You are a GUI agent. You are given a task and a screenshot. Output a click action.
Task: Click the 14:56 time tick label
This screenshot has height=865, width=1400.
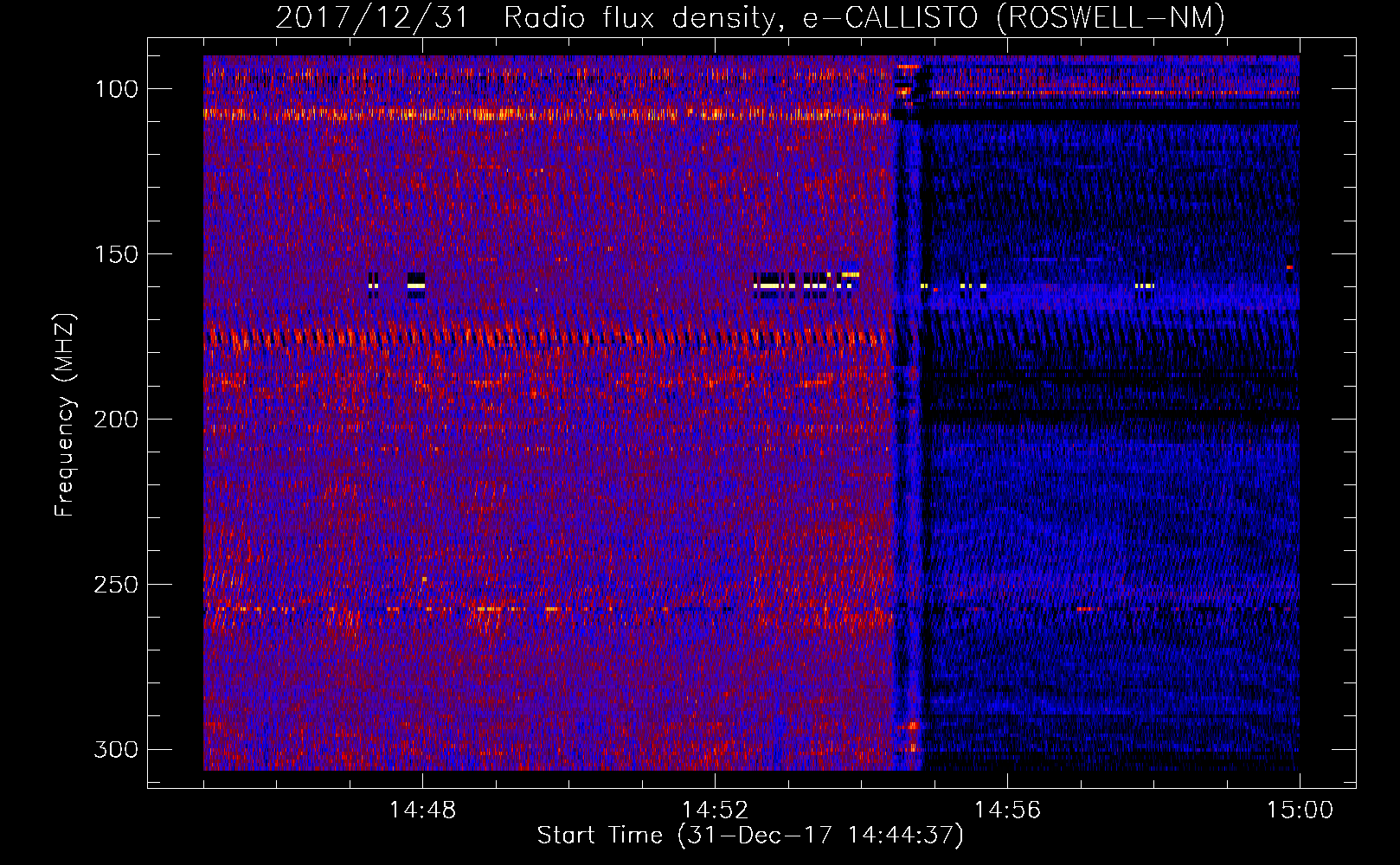pyautogui.click(x=1007, y=811)
